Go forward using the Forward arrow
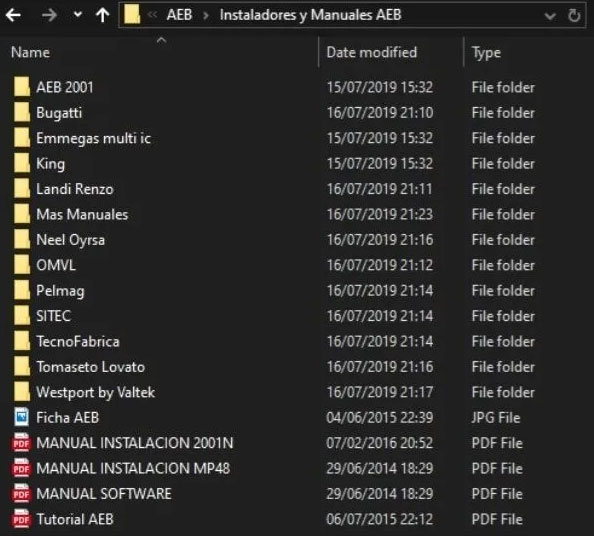The width and height of the screenshot is (594, 536). pos(49,15)
